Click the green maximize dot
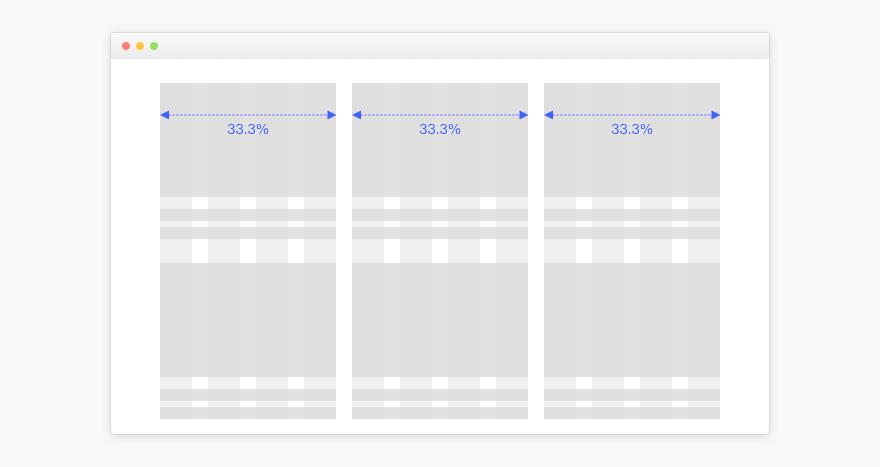This screenshot has width=880, height=467. (154, 46)
